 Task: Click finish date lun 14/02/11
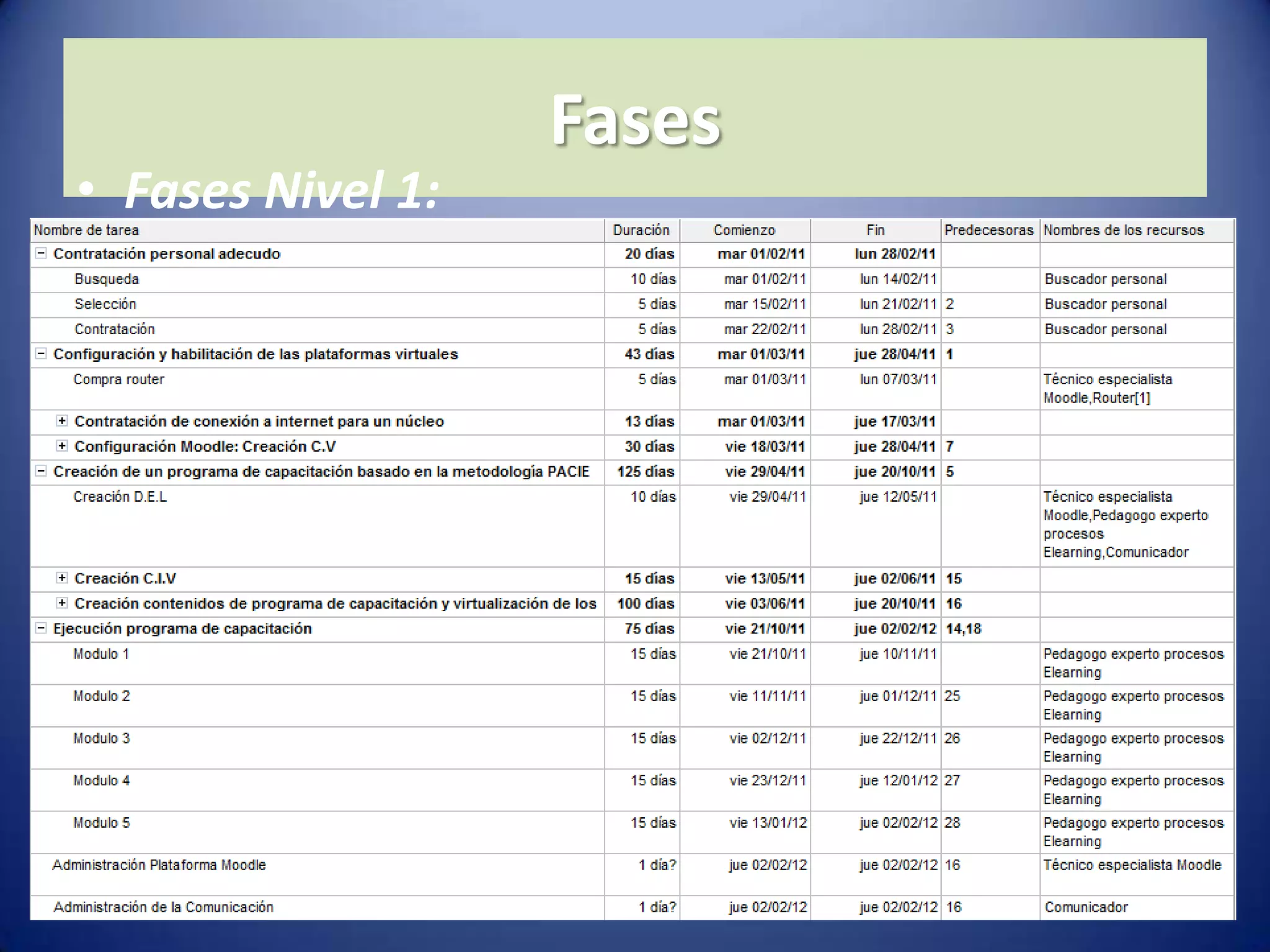click(876, 280)
